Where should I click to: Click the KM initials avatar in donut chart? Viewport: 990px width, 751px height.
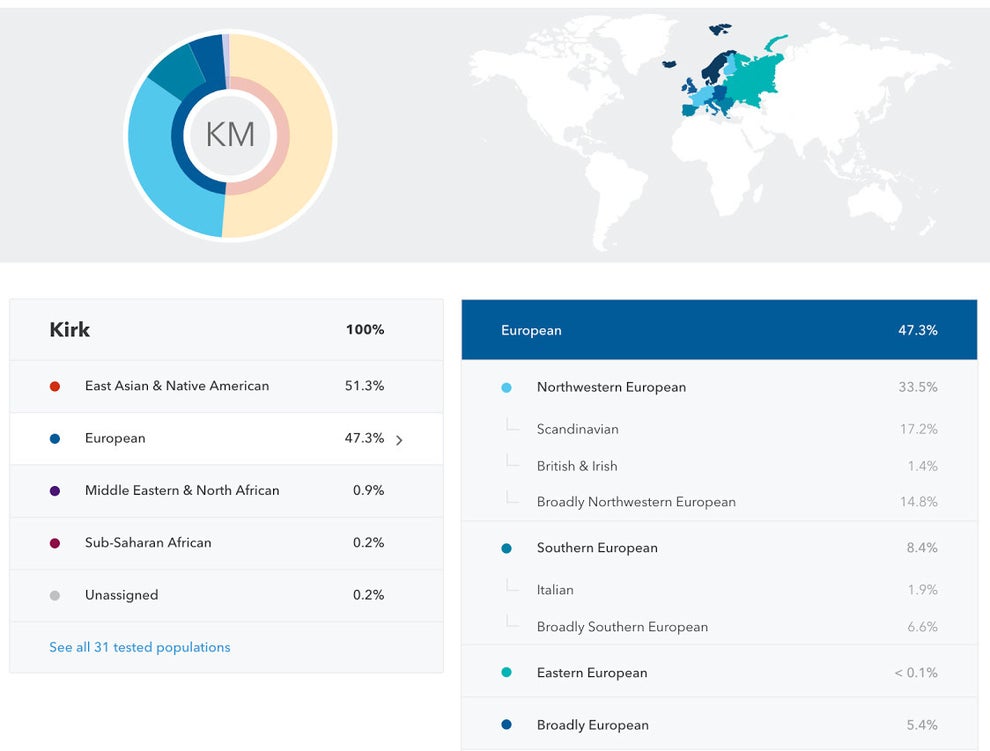tap(230, 135)
